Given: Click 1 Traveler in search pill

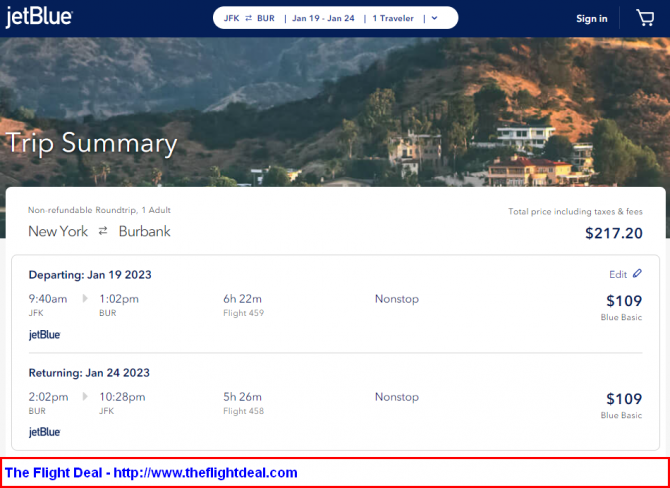Looking at the screenshot, I should click(393, 18).
